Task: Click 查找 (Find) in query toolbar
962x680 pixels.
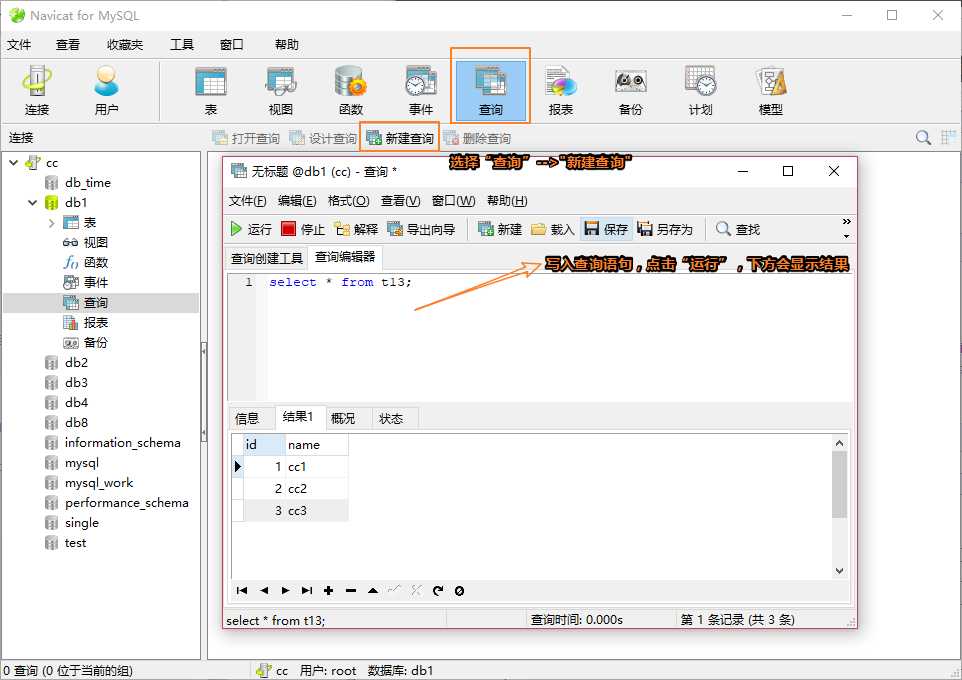Action: point(738,229)
